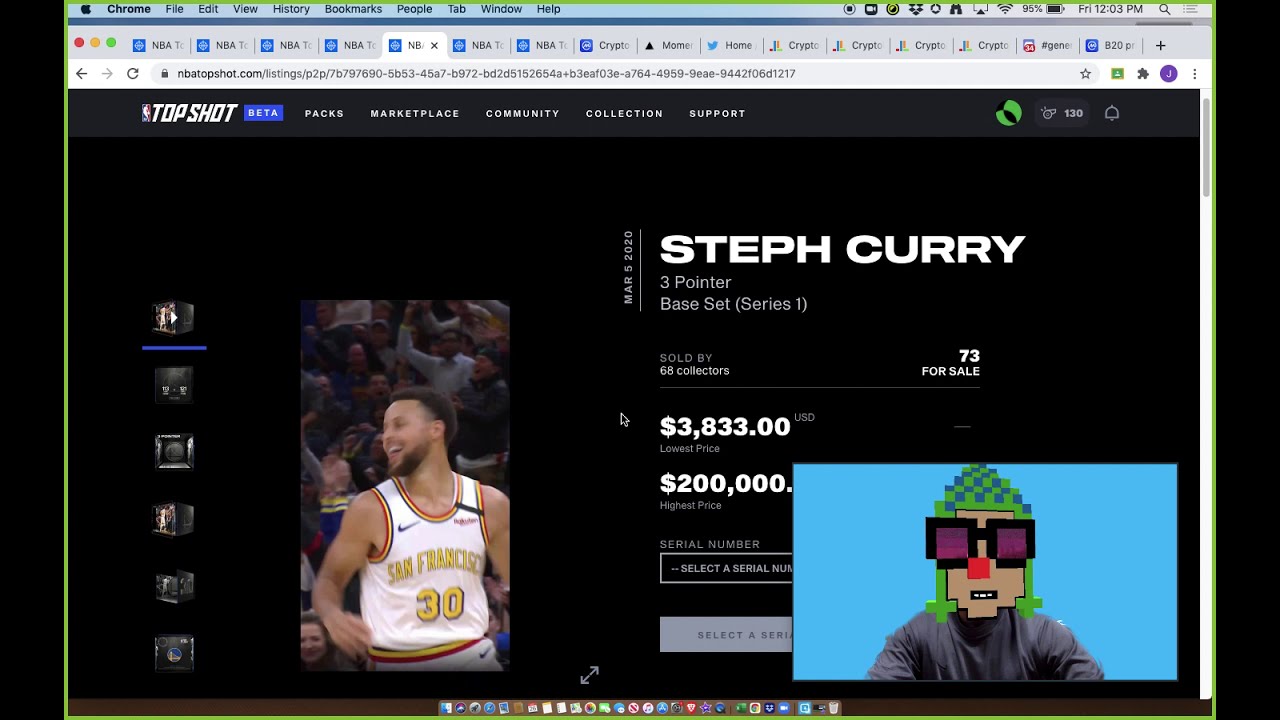Click the green extension icon in toolbar
Screen dimensions: 1280x720
[1118, 73]
